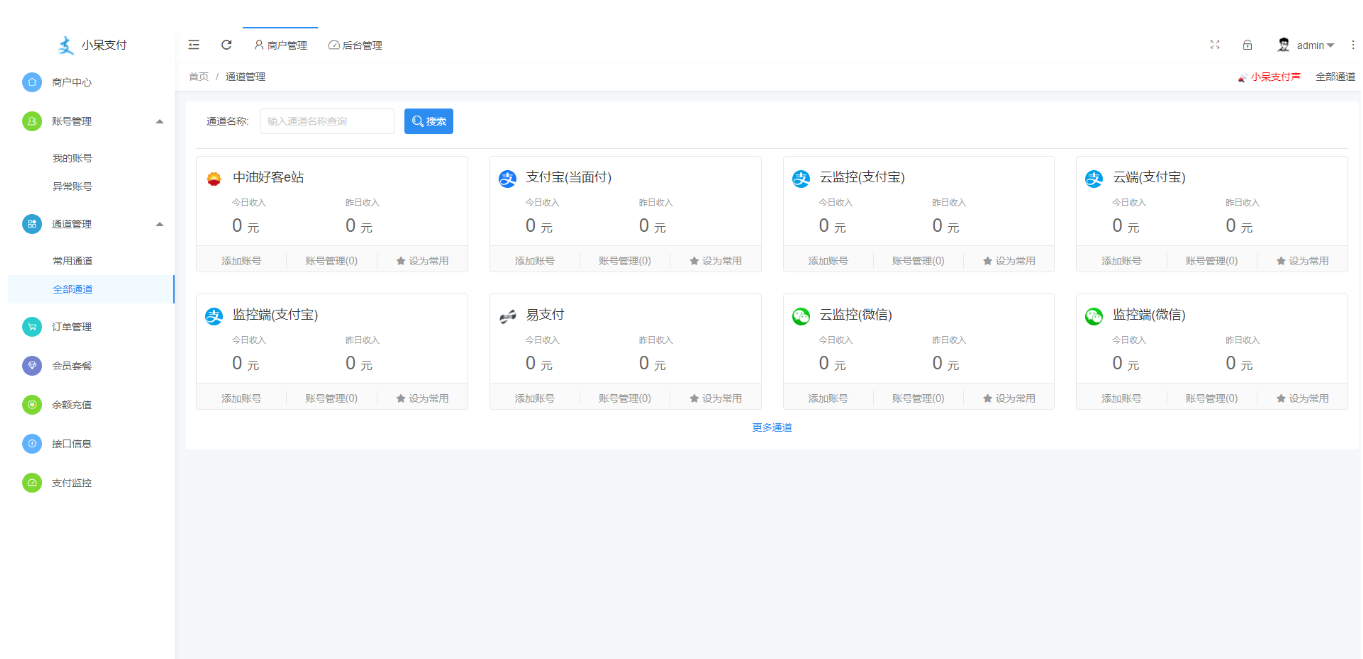Switch to the 后台管理 tab
Viewport: 1363px width, 659px height.
click(355, 45)
